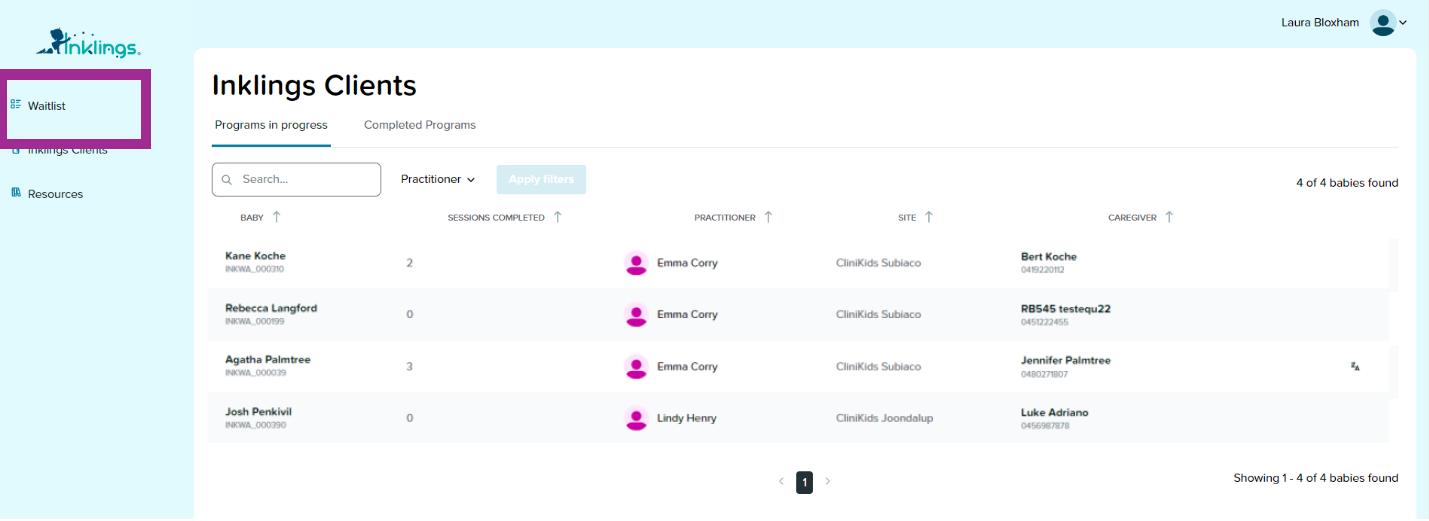Click the SITE column header
This screenshot has height=521, width=1429.
[907, 218]
